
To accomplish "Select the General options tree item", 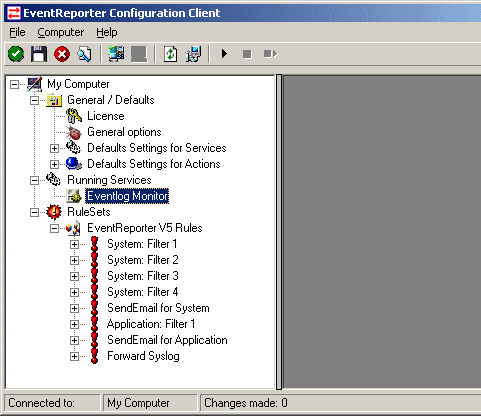I will click(x=124, y=132).
